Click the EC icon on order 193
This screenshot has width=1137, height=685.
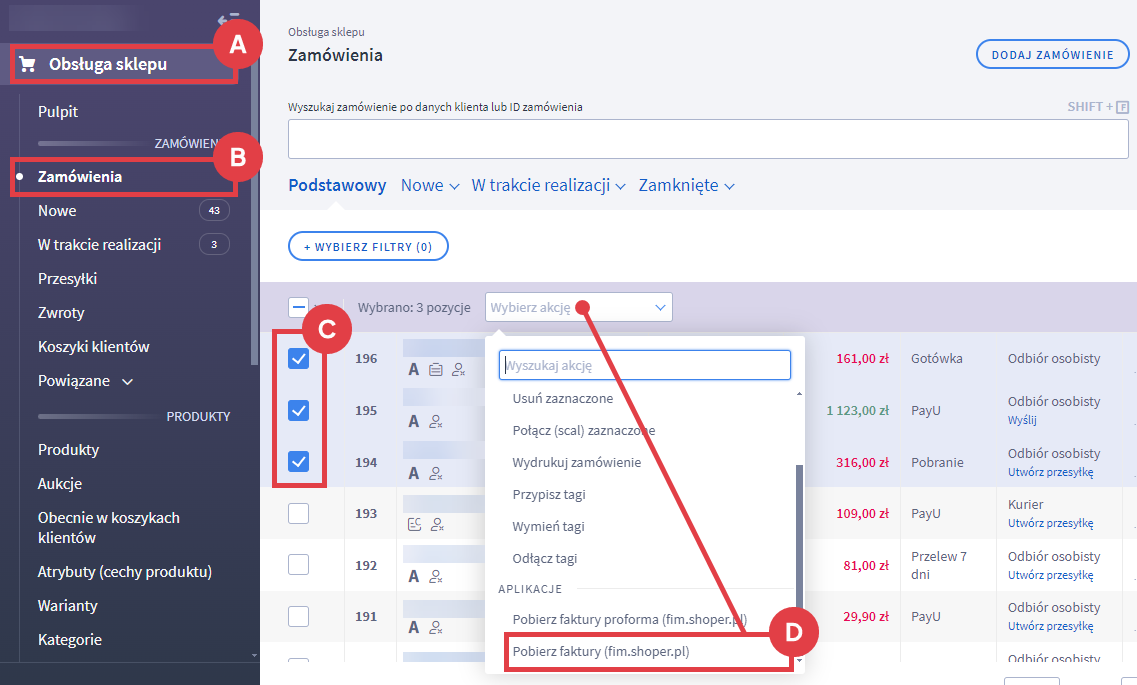point(414,525)
